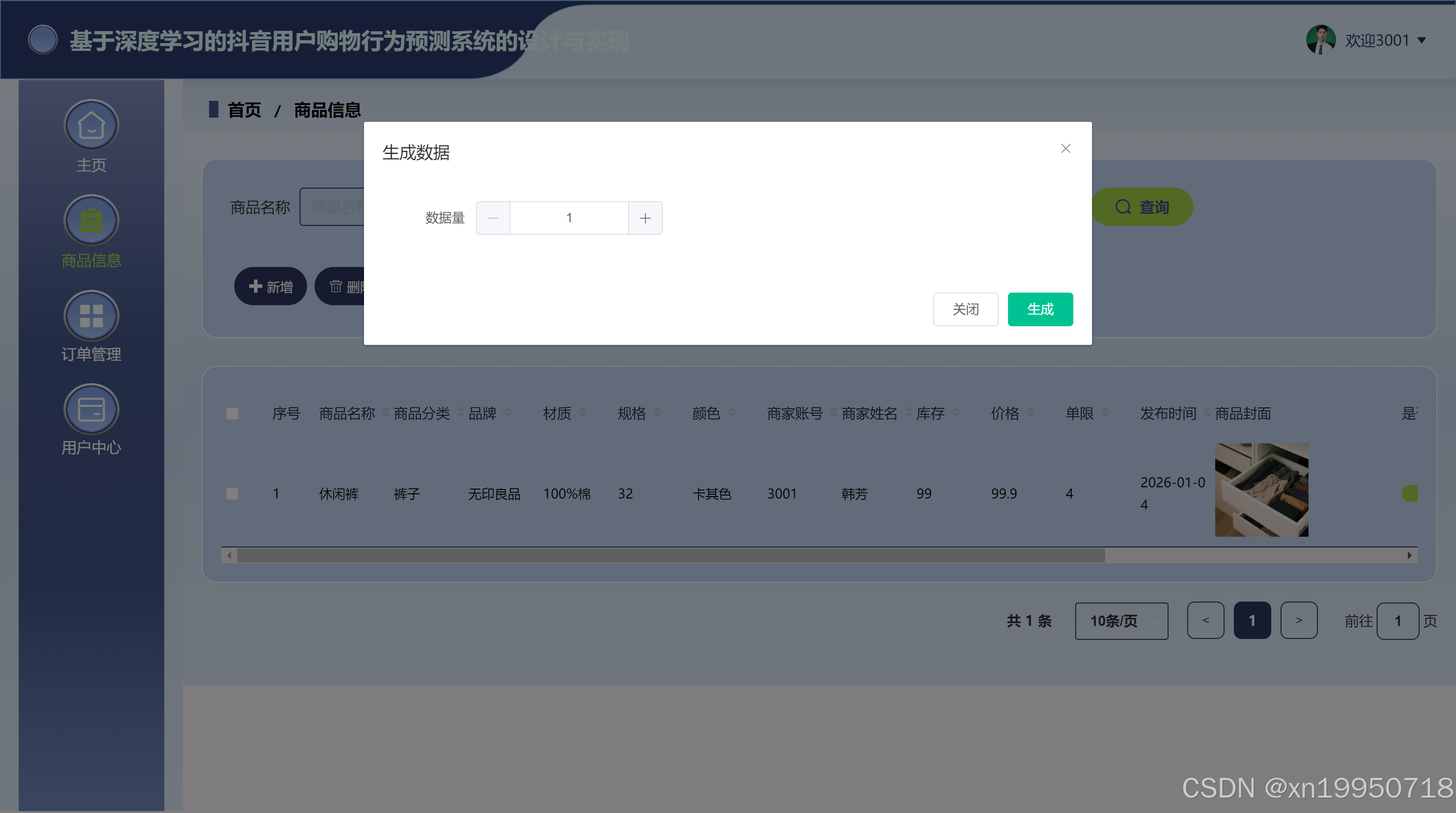Click the 商品信息 breadcrumb item

click(x=327, y=110)
